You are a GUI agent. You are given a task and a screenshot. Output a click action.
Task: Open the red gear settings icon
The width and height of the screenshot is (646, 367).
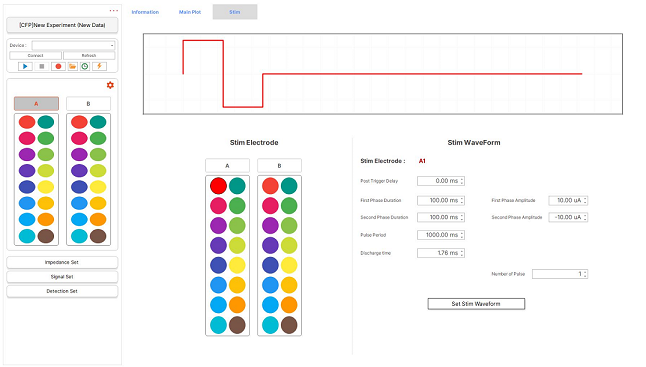click(x=110, y=85)
